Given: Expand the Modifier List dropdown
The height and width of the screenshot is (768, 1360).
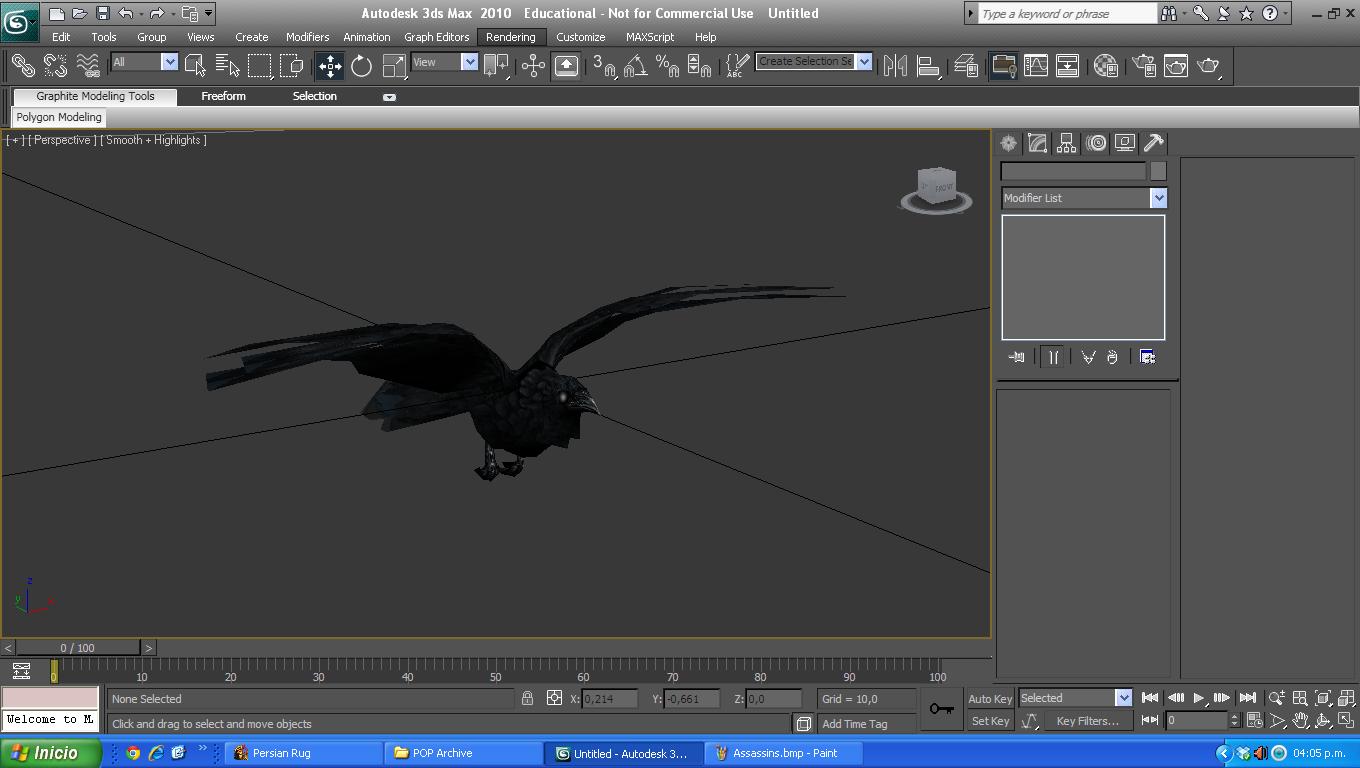Looking at the screenshot, I should [x=1084, y=198].
